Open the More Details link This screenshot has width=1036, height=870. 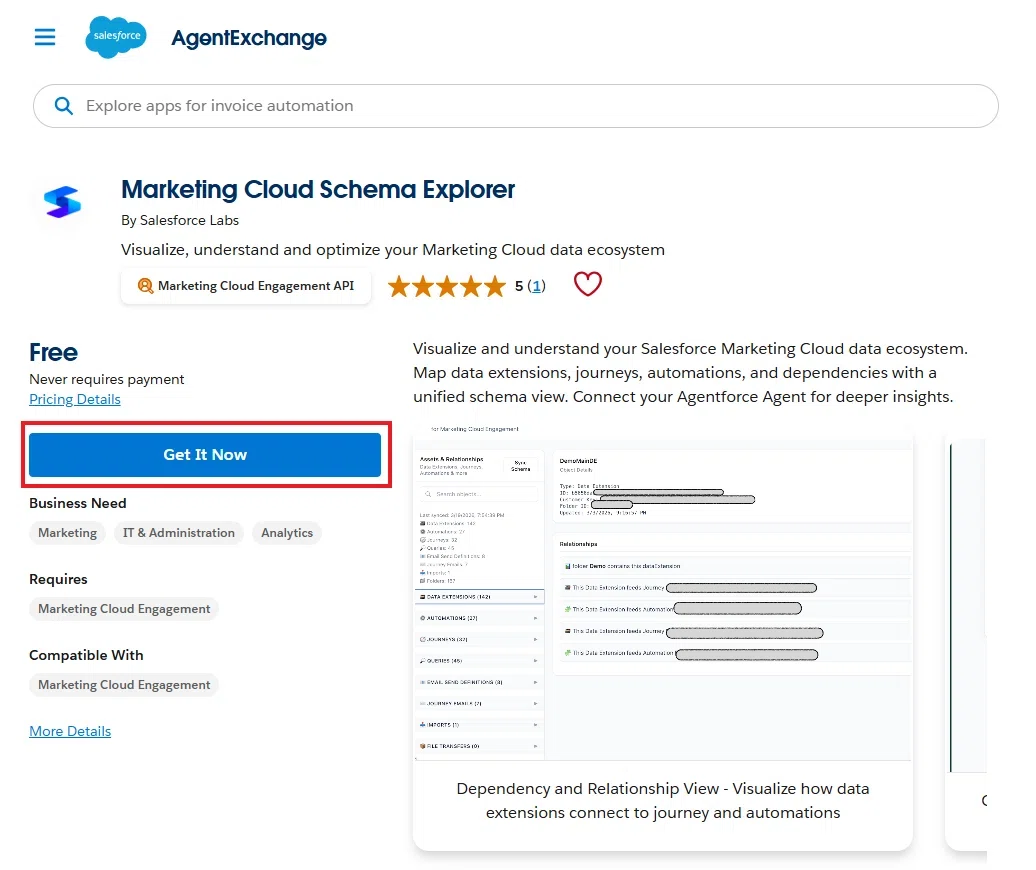(70, 731)
